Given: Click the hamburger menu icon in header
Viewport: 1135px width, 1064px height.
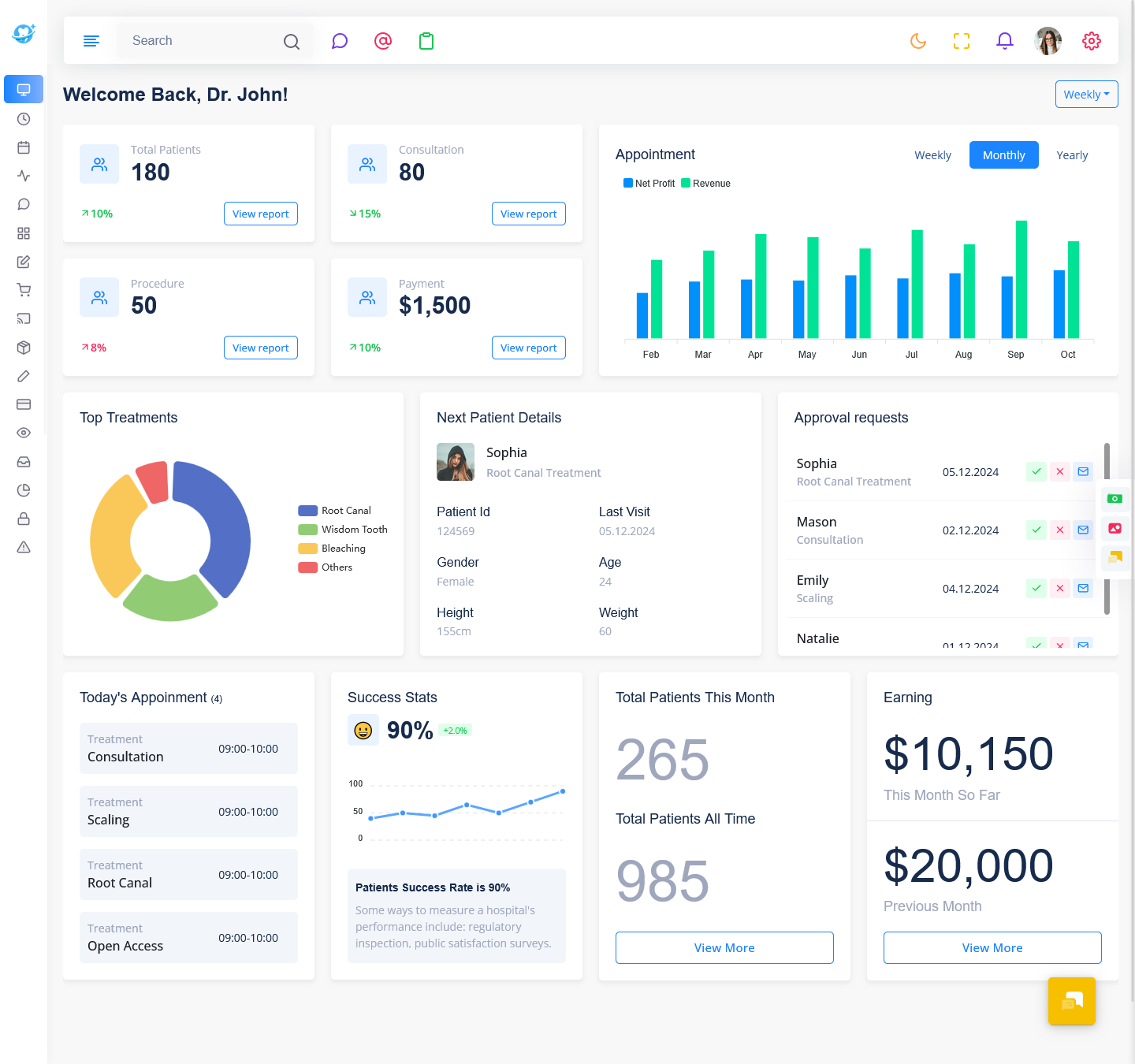Looking at the screenshot, I should pos(91,41).
